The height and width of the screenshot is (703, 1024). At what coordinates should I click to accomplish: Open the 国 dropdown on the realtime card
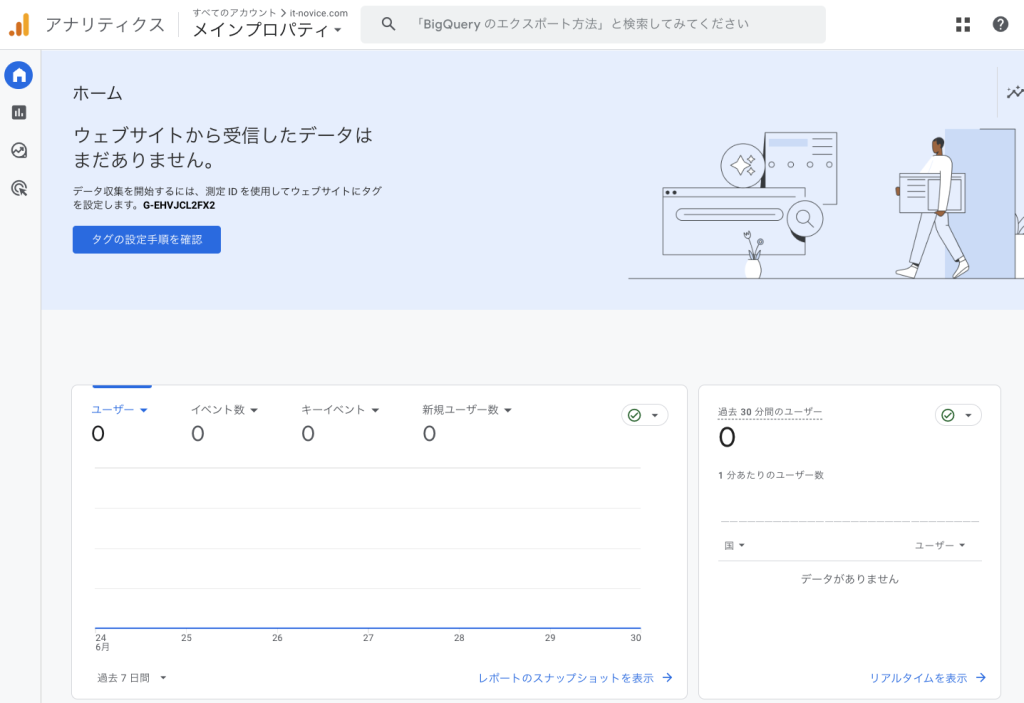click(x=733, y=545)
